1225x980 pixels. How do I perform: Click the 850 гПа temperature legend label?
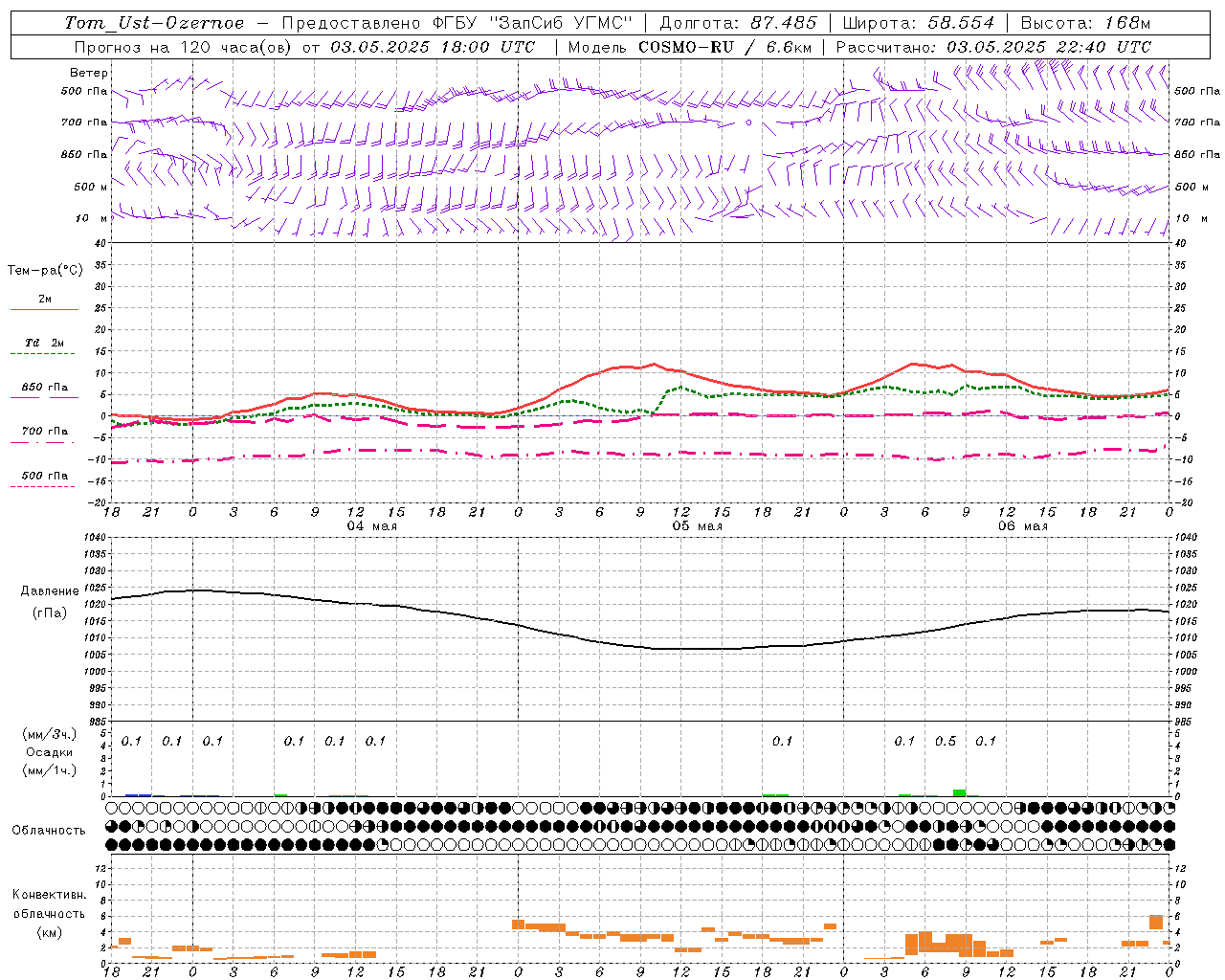coord(45,388)
